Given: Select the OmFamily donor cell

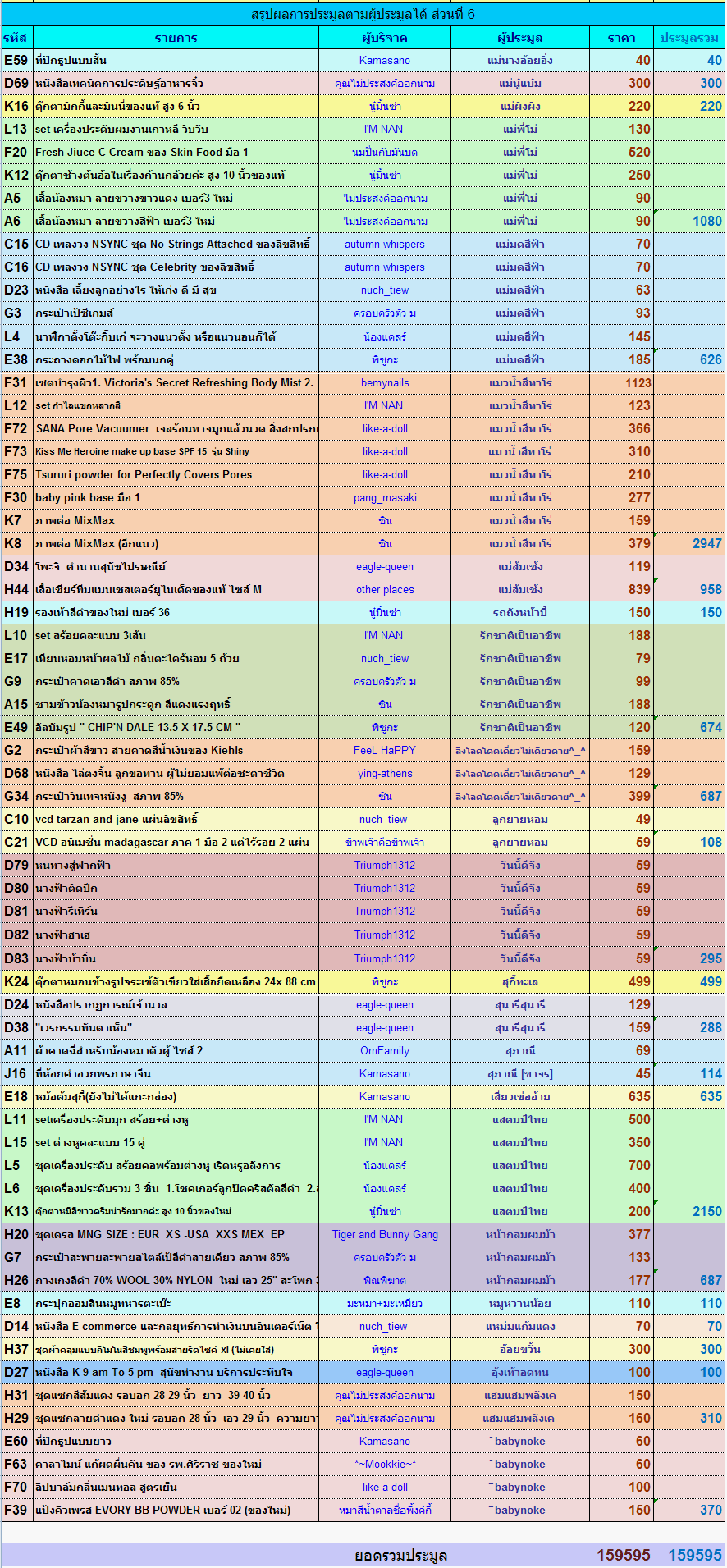Looking at the screenshot, I should (385, 1050).
